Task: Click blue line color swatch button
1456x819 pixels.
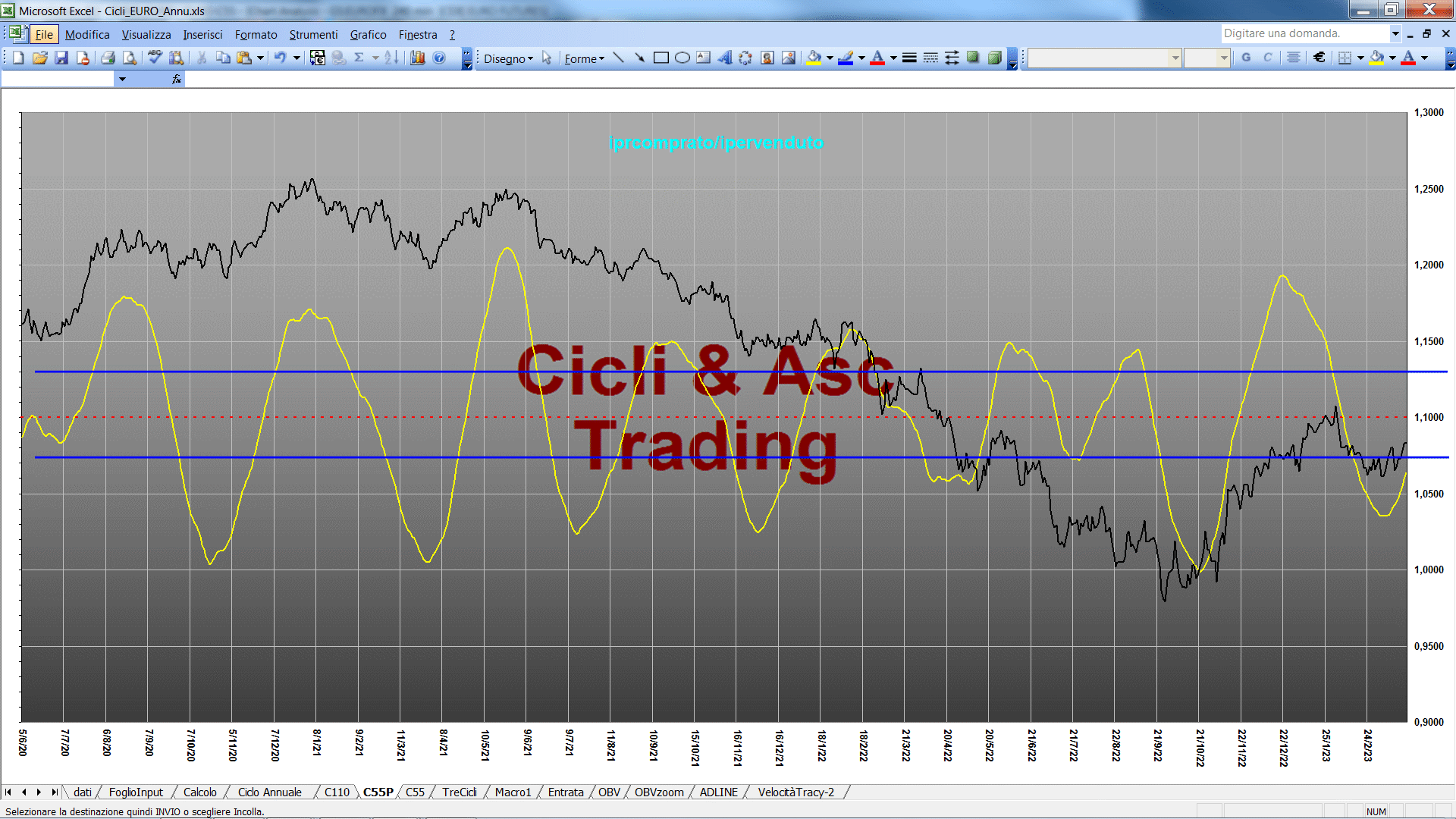Action: [846, 58]
